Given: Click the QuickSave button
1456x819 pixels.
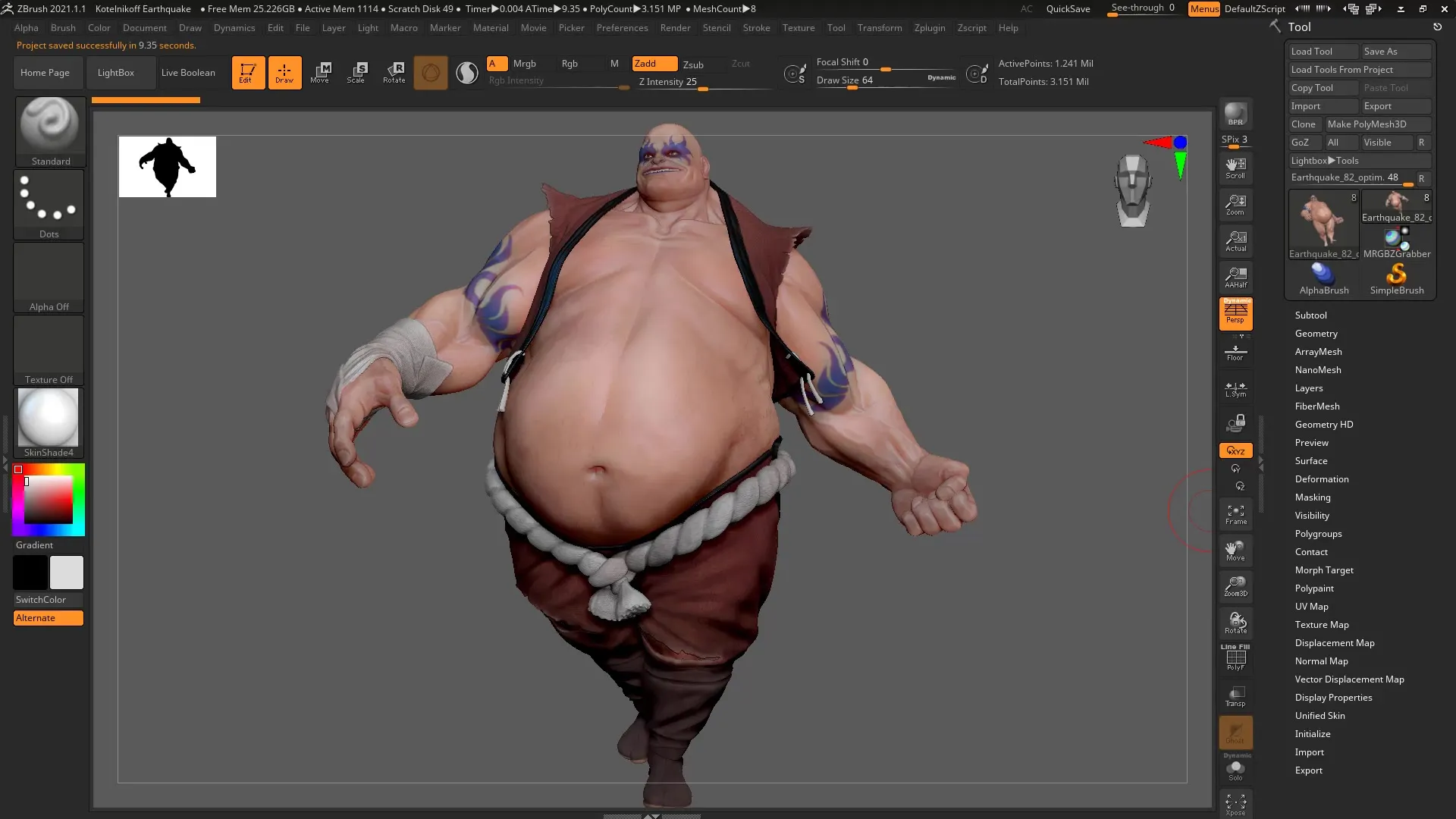Looking at the screenshot, I should tap(1068, 9).
